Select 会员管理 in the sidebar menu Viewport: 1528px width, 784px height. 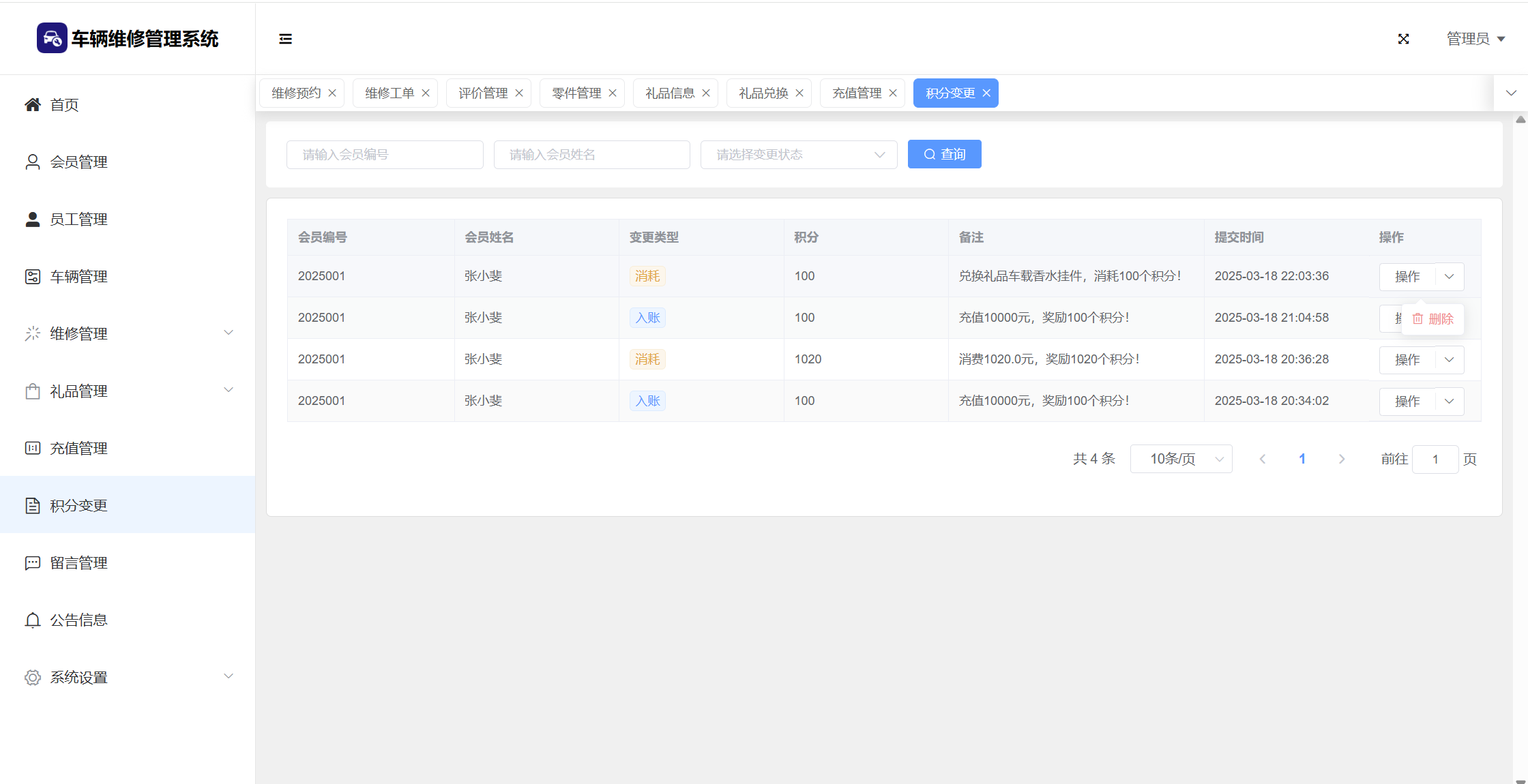[x=78, y=162]
